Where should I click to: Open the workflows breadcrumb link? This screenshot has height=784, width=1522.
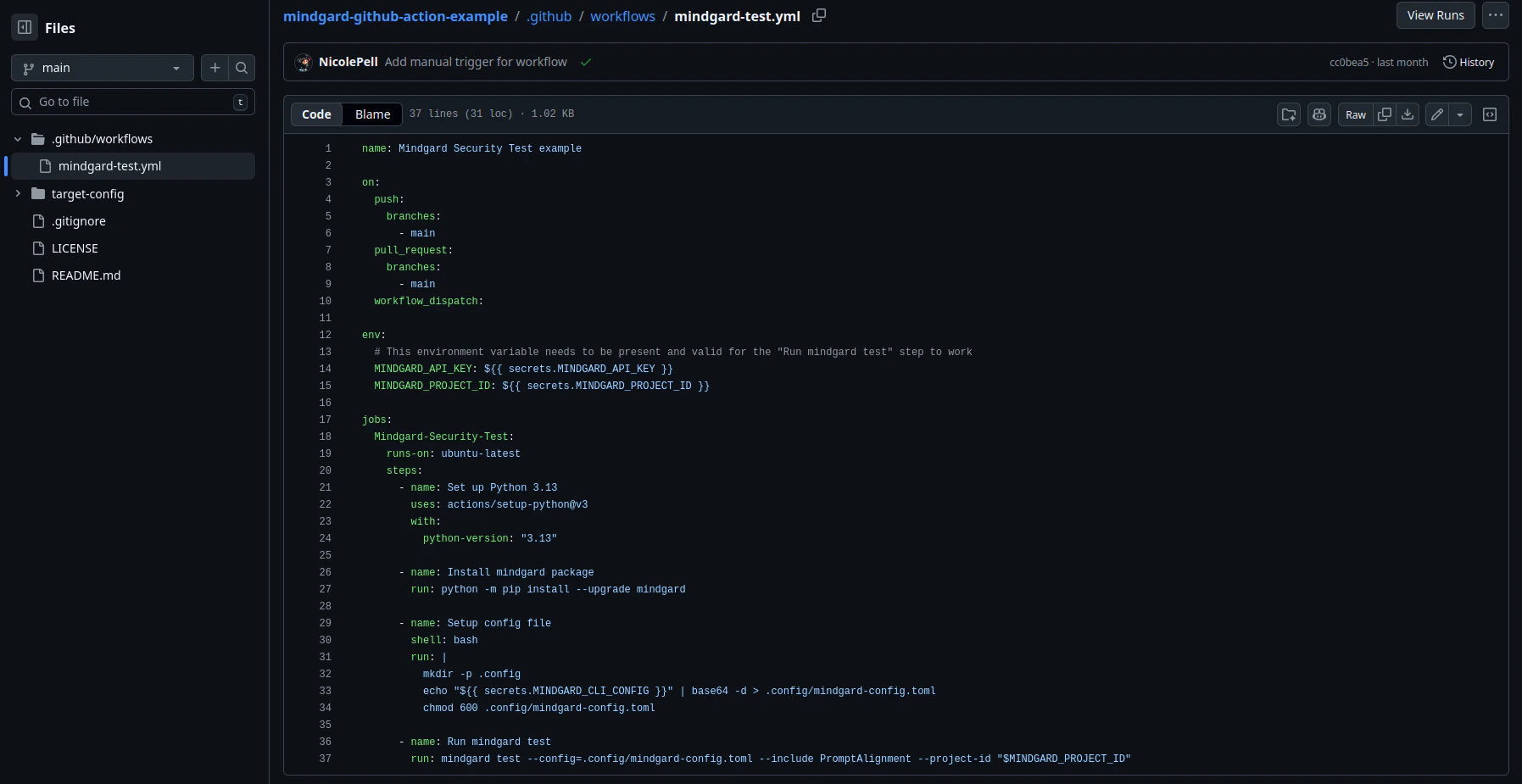click(x=623, y=15)
